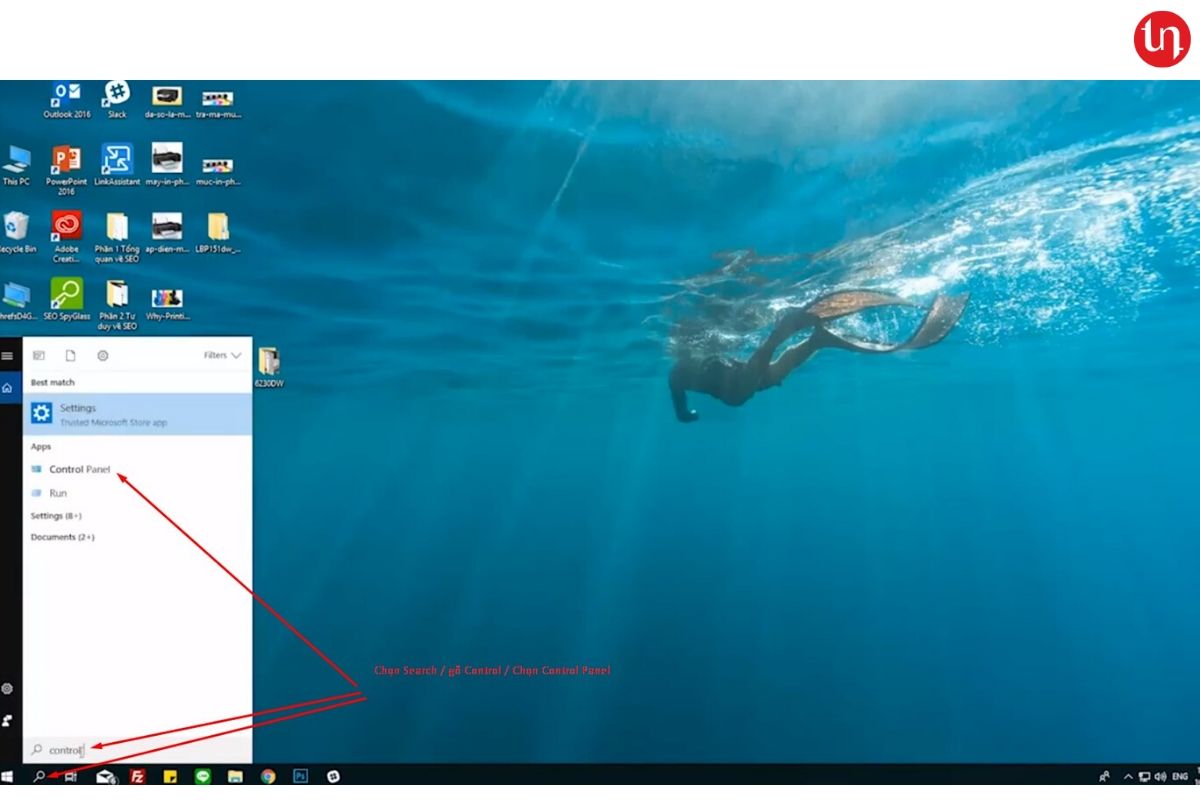1200x800 pixels.
Task: Open Photoshop from the taskbar
Action: tap(300, 776)
